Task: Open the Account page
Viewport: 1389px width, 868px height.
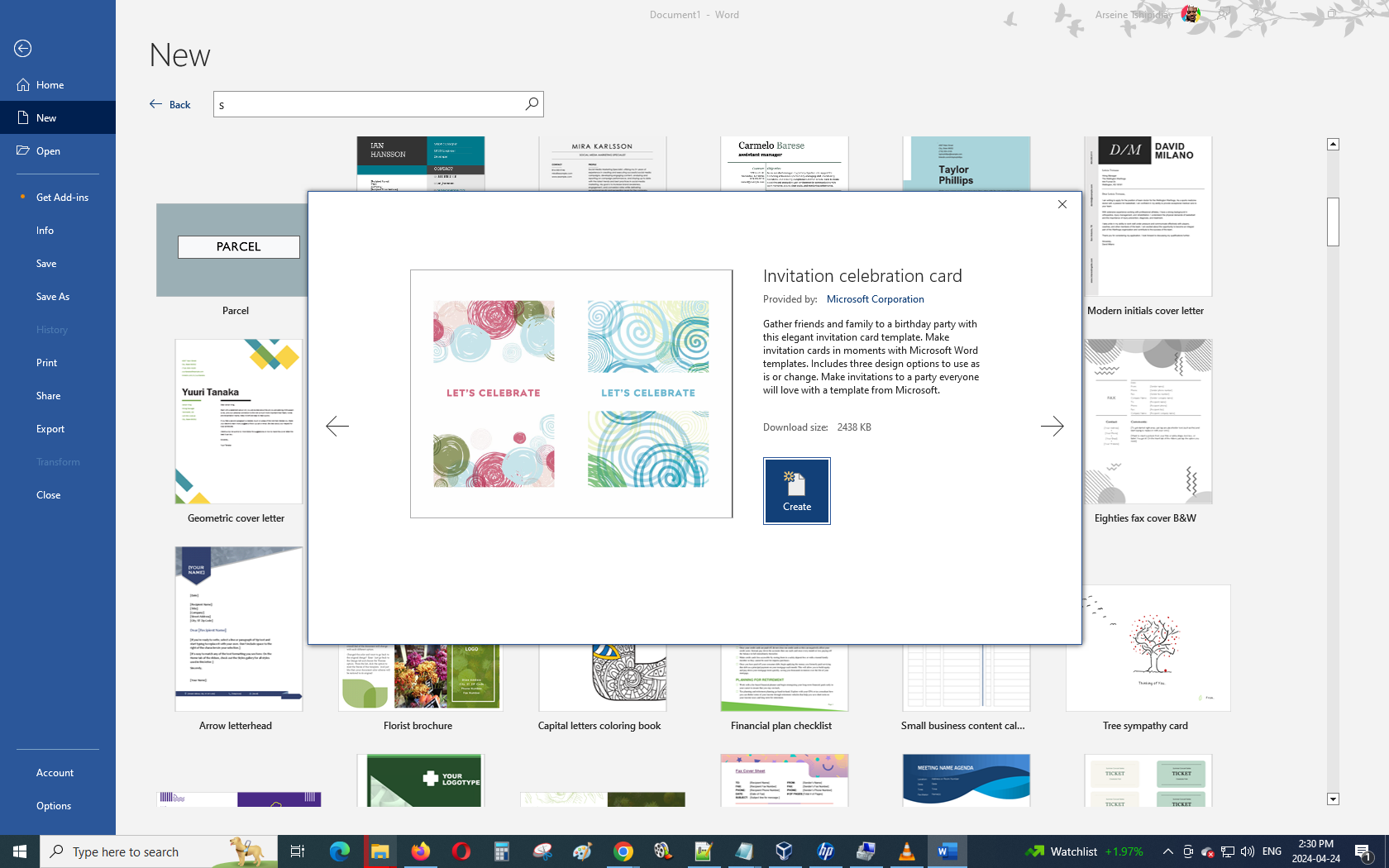Action: (55, 773)
